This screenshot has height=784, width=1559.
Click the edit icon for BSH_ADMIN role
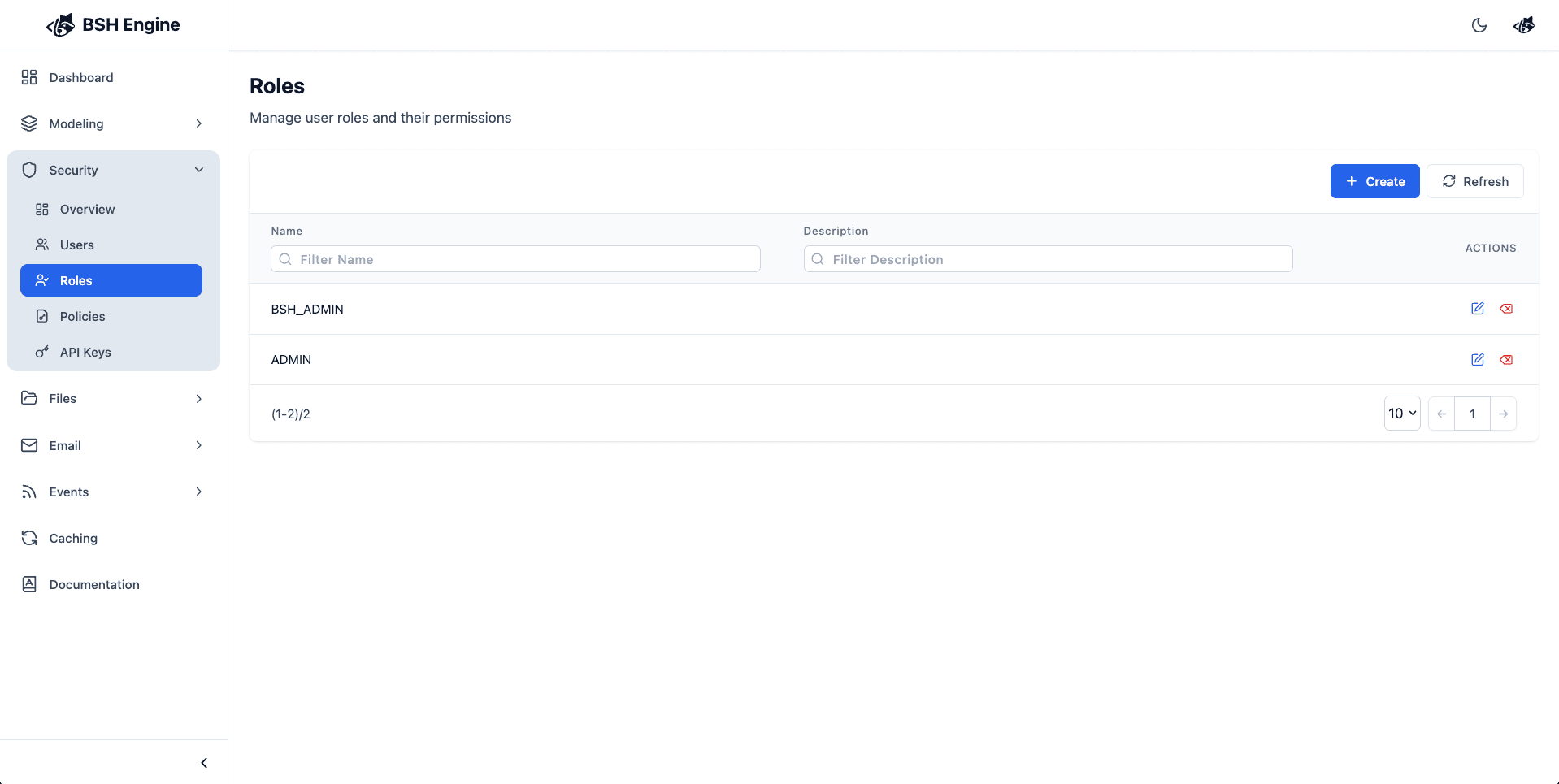(x=1477, y=309)
